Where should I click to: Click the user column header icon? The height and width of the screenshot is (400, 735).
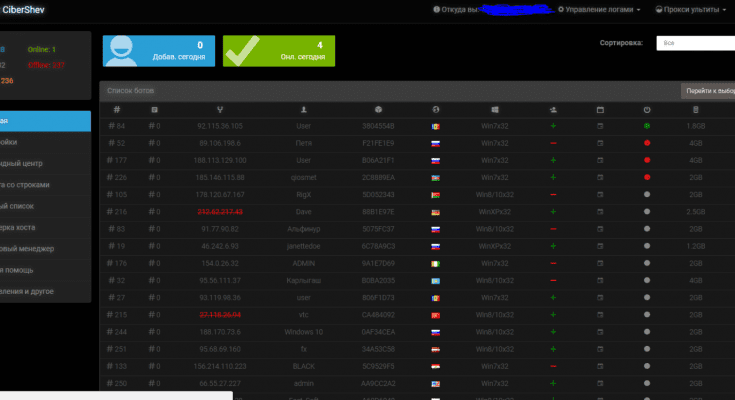pos(304,109)
